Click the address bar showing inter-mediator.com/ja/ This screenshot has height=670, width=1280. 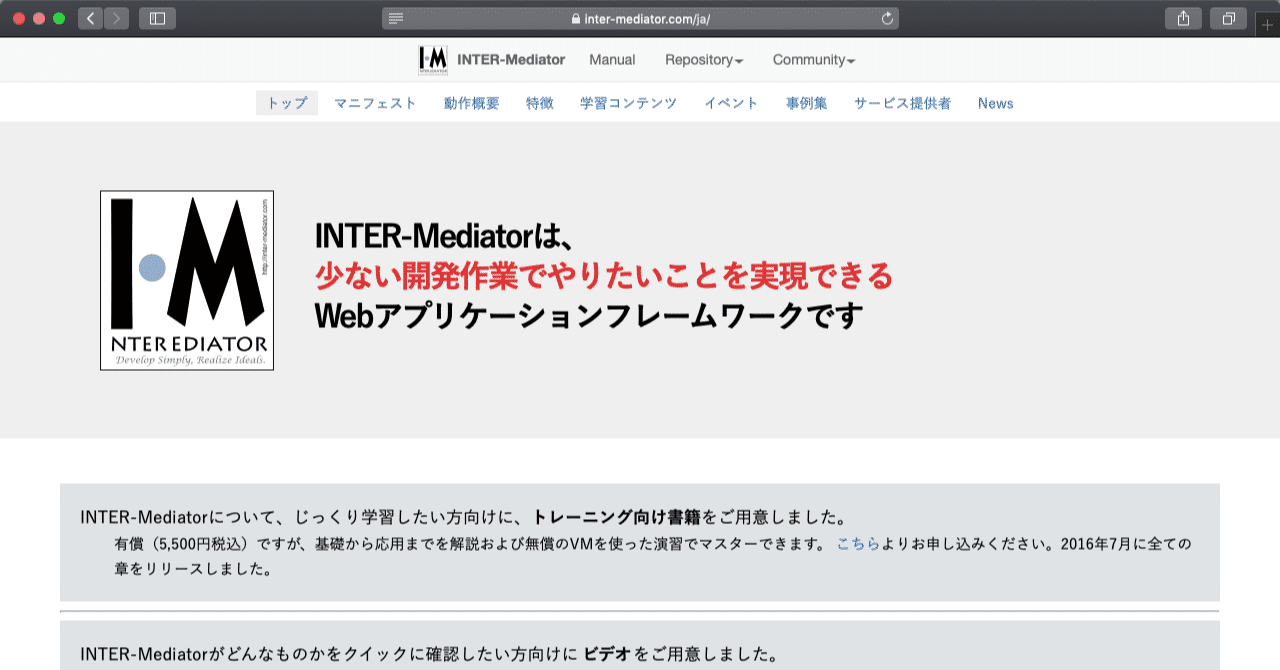(x=640, y=19)
